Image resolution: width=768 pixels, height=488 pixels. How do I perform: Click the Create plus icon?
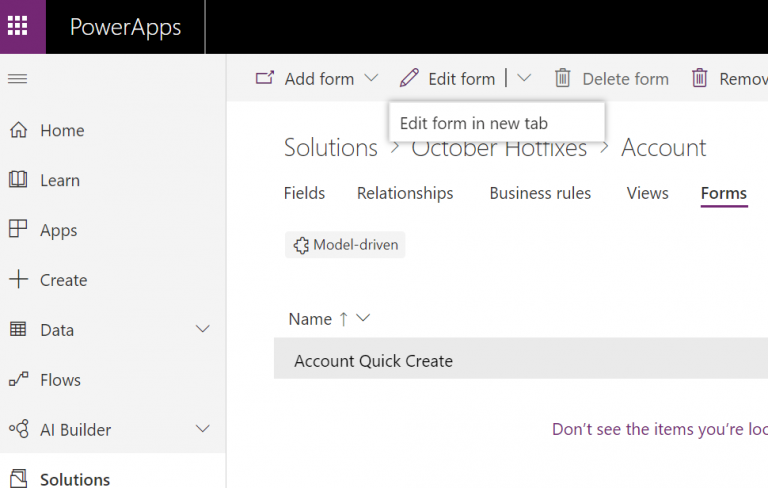coord(19,279)
